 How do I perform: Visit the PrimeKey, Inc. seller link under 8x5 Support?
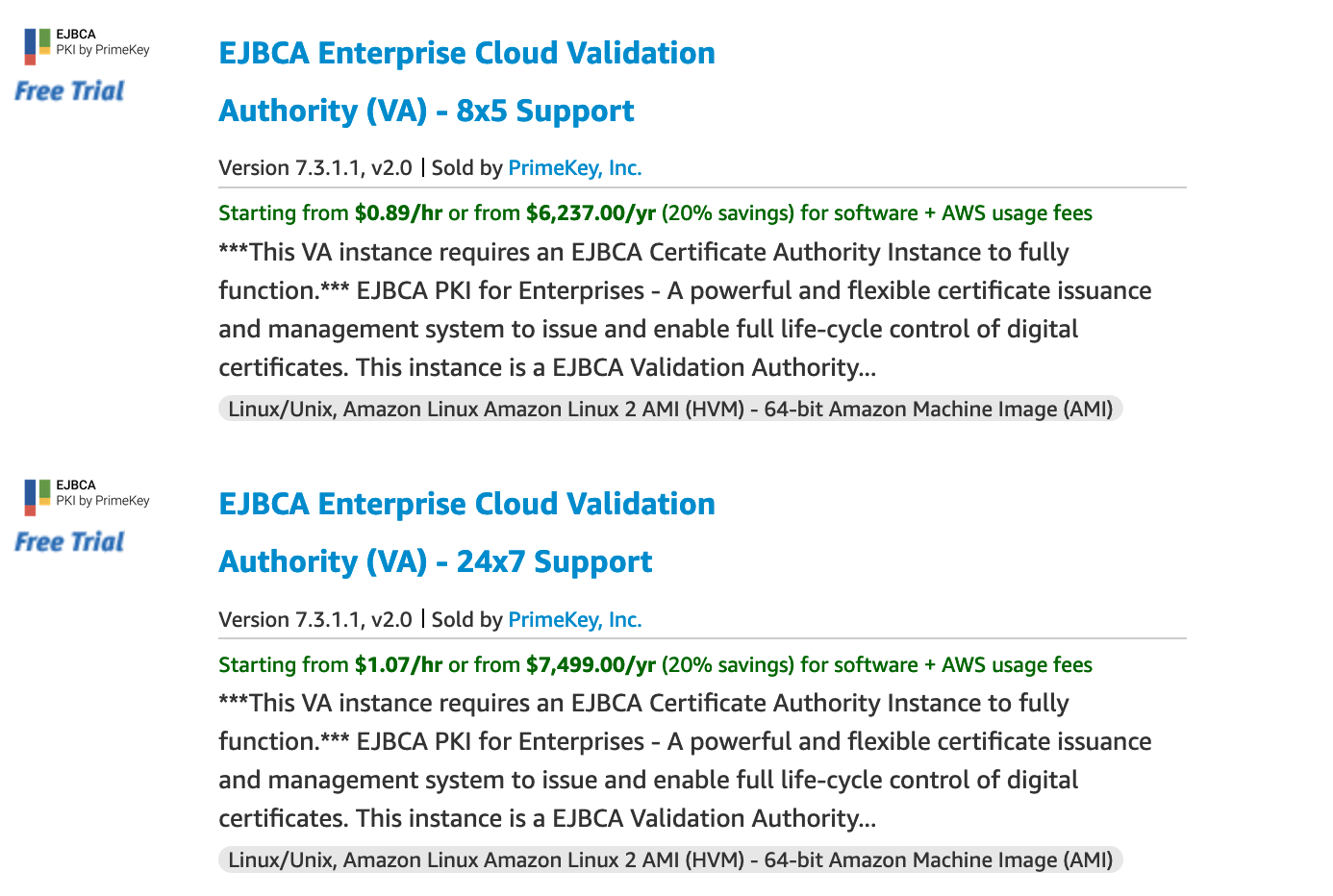click(x=574, y=168)
